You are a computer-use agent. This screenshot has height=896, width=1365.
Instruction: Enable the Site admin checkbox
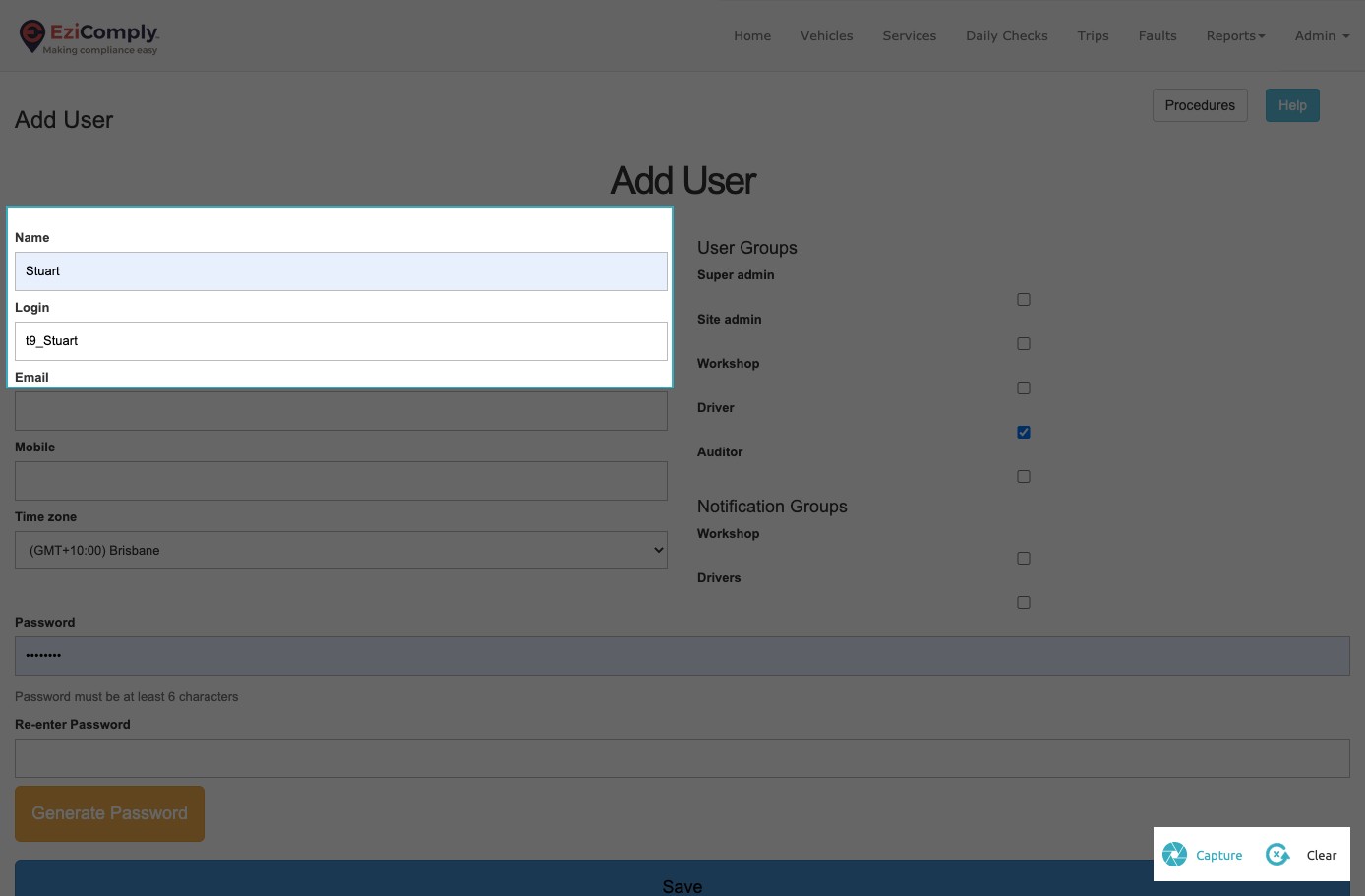point(1024,343)
